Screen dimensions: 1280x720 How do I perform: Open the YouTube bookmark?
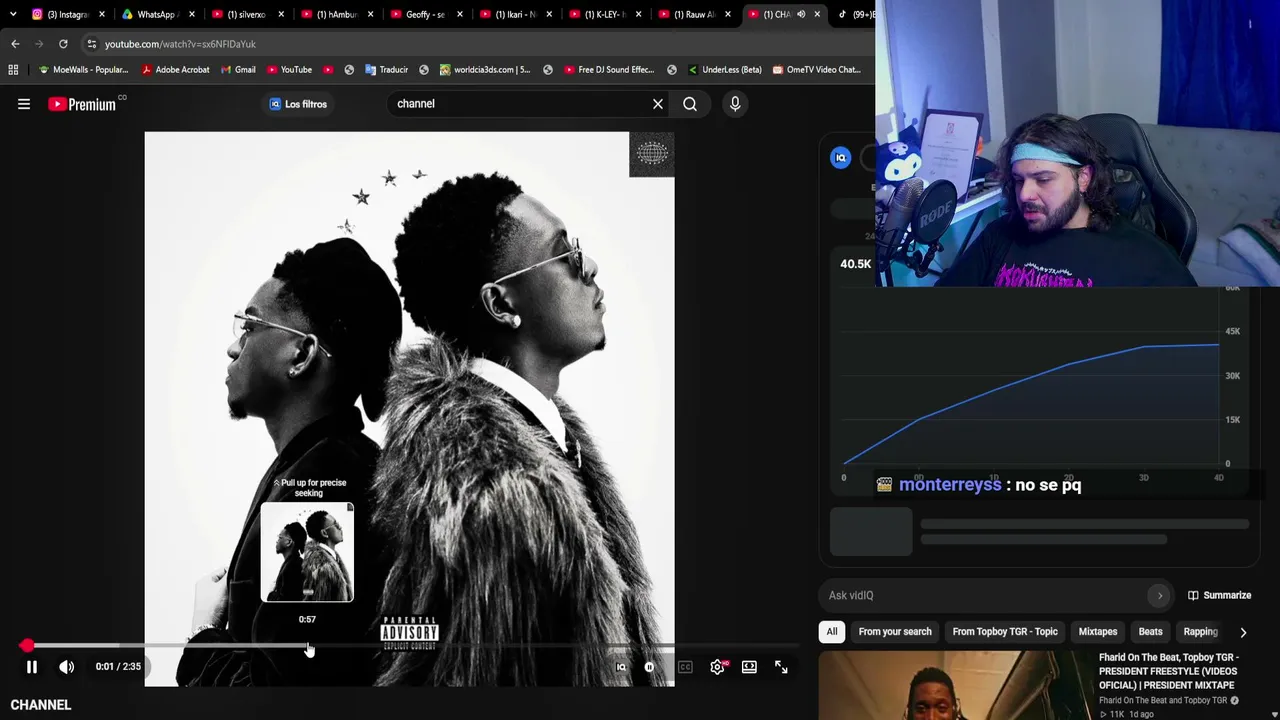[x=289, y=70]
